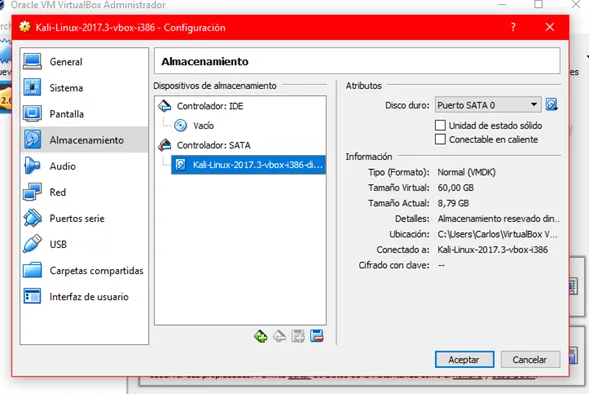
Task: Click the C:\Users\Carlos location value
Action: [497, 234]
